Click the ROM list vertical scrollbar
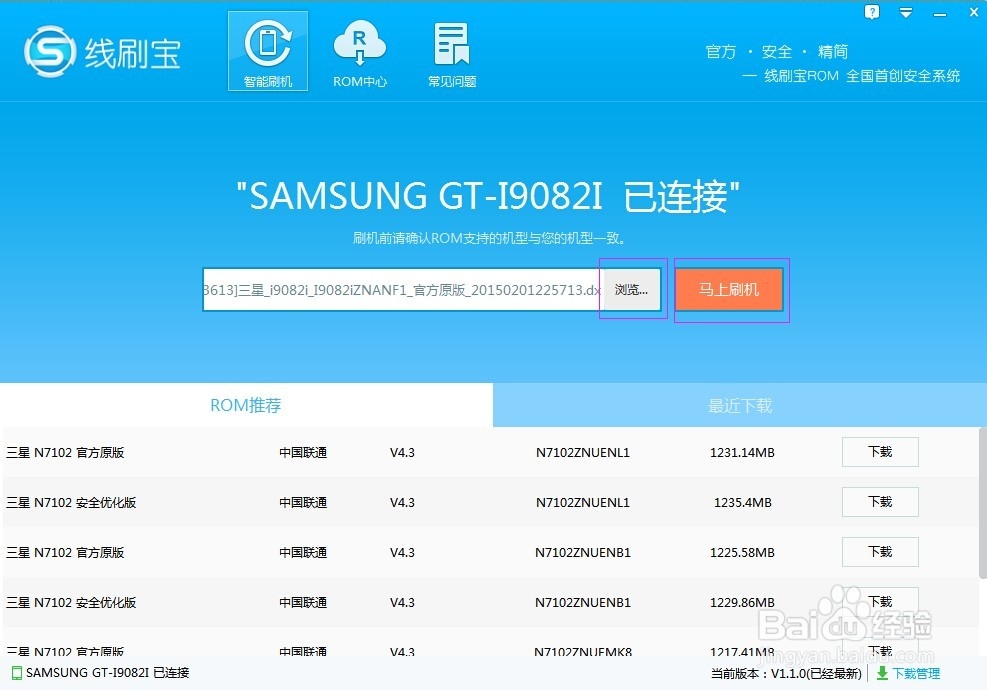 983,502
